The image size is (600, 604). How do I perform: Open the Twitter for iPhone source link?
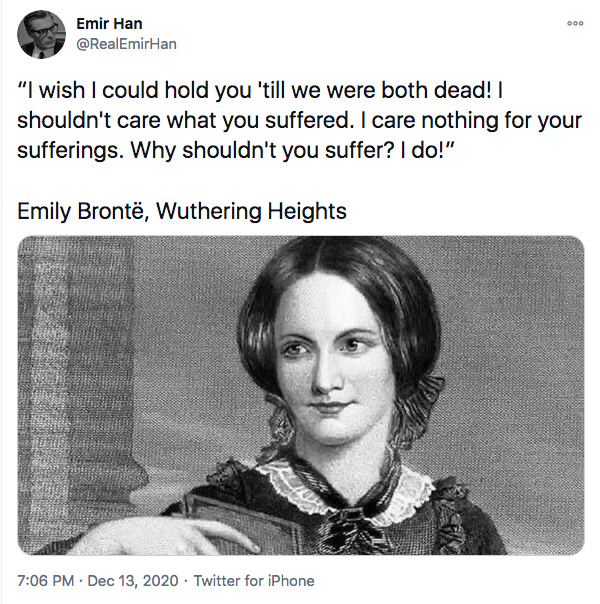click(253, 581)
